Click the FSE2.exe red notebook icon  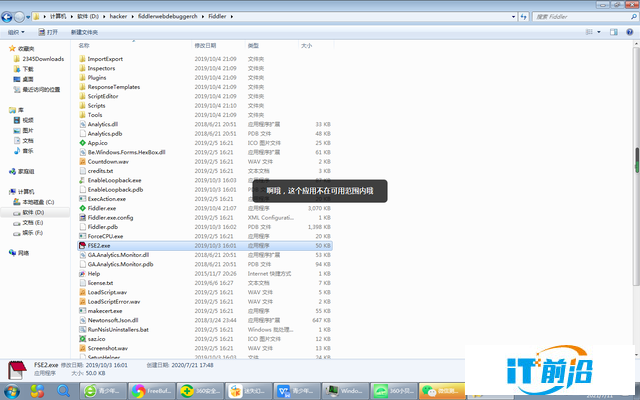(x=82, y=246)
